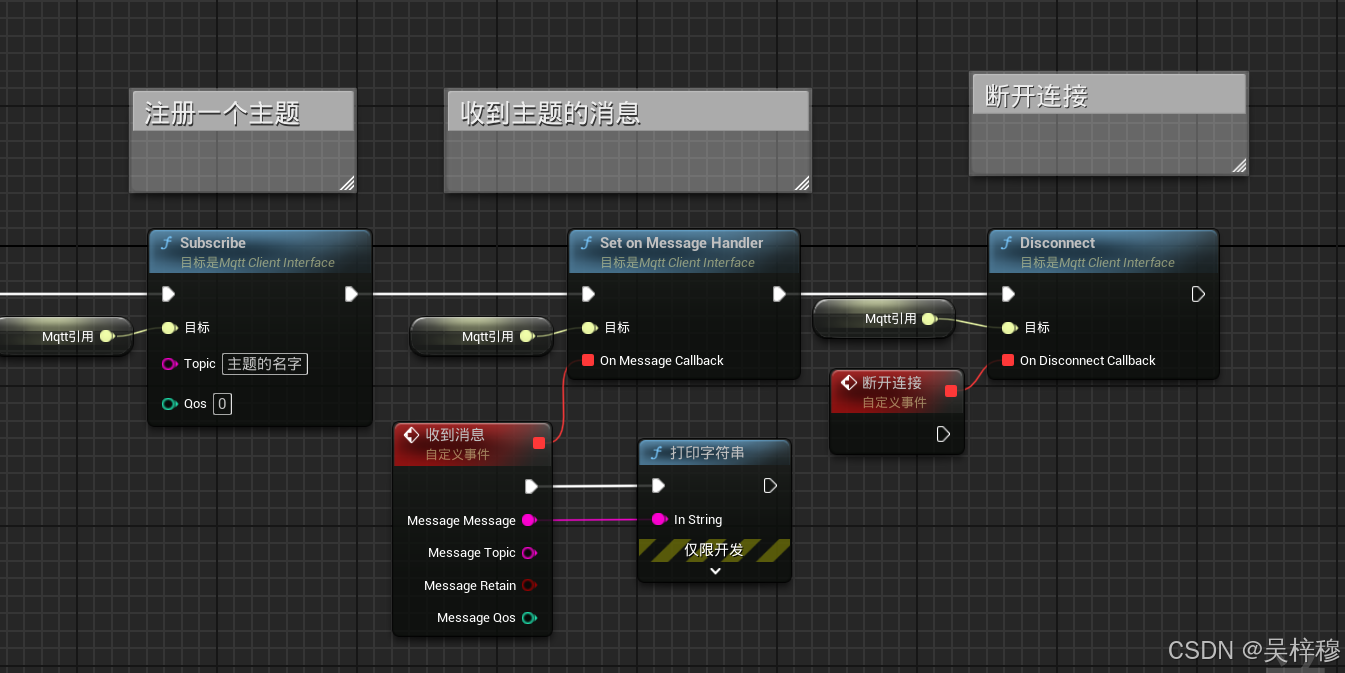This screenshot has width=1345, height=673.
Task: Click the 目标 pin on Subscribe node
Action: click(168, 327)
